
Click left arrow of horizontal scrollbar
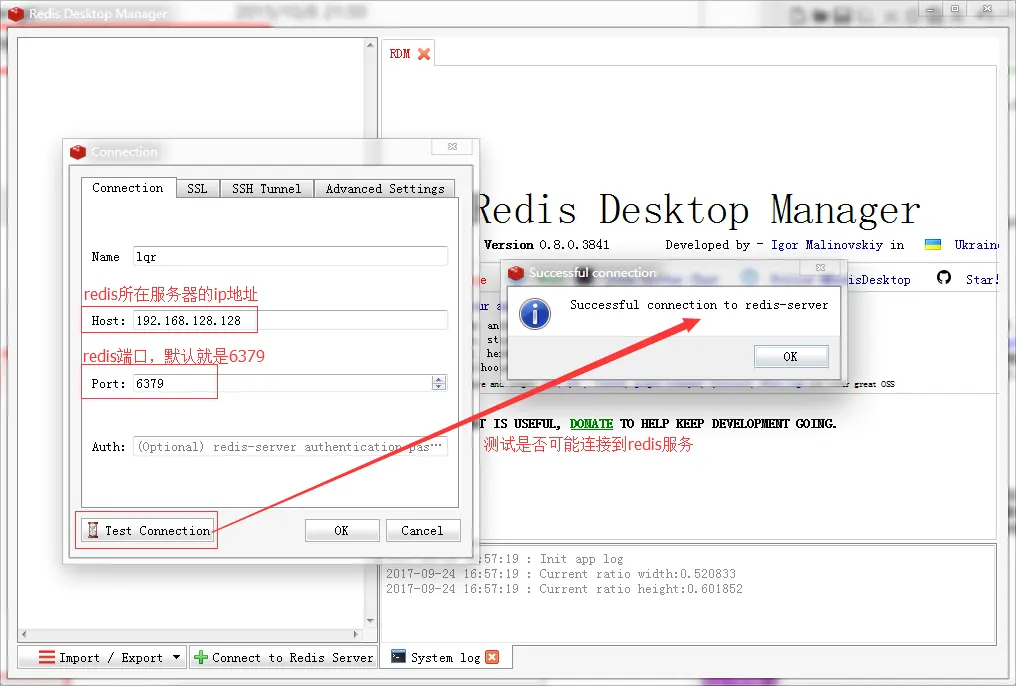[24, 634]
